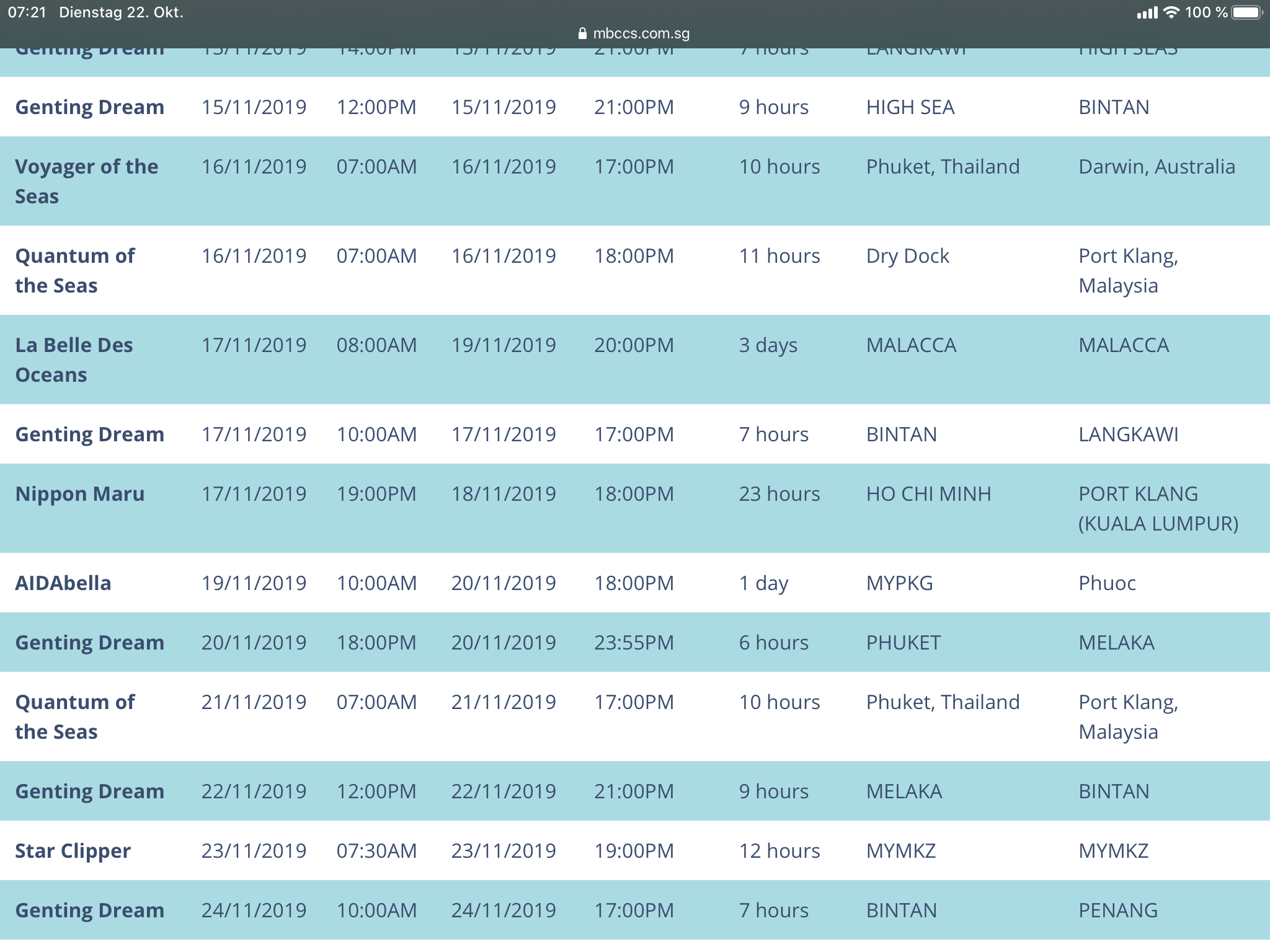Tap Darwin, Australia destination cell
This screenshot has height=952, width=1270.
1157,167
